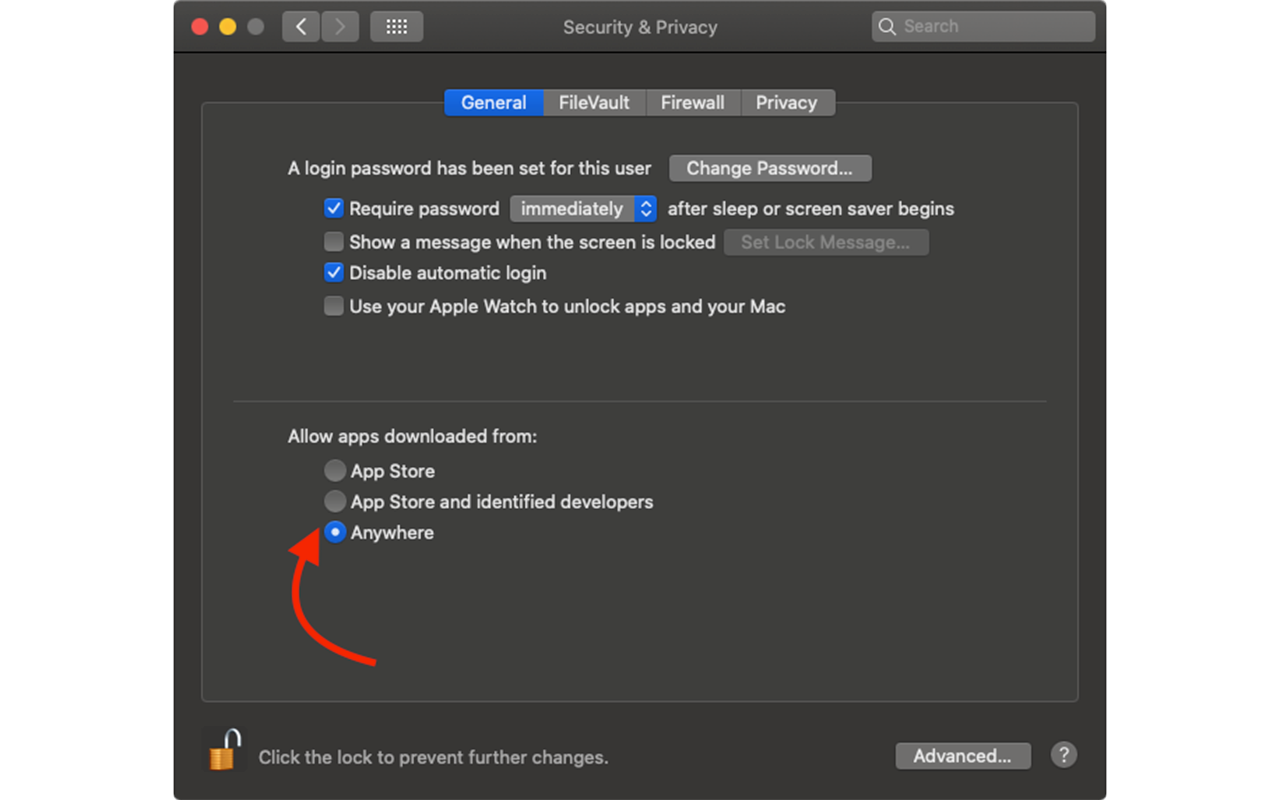Image resolution: width=1280 pixels, height=800 pixels.
Task: Click the magnifying glass search icon
Action: (x=887, y=27)
